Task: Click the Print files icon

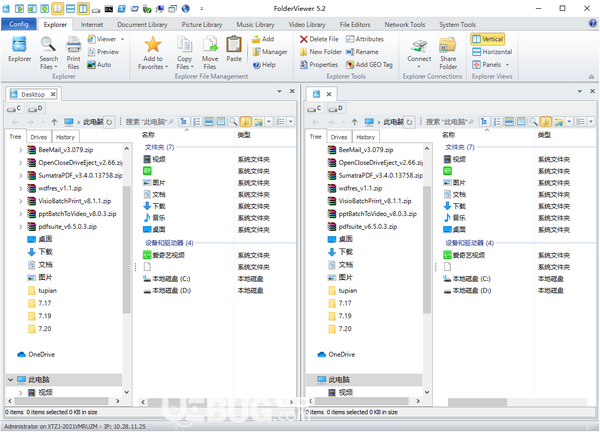Action: coord(73,52)
